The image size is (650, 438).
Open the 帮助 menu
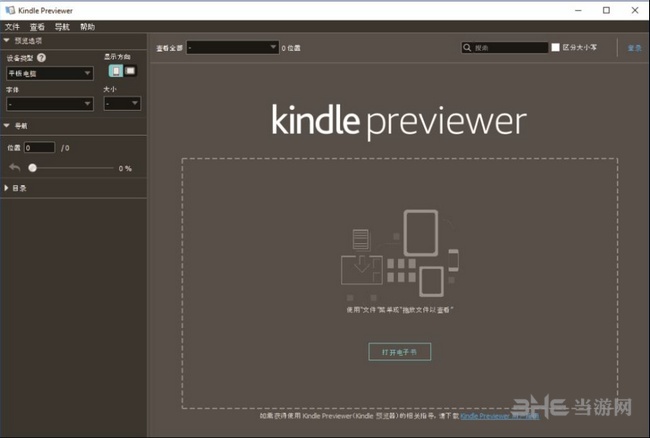[87, 27]
